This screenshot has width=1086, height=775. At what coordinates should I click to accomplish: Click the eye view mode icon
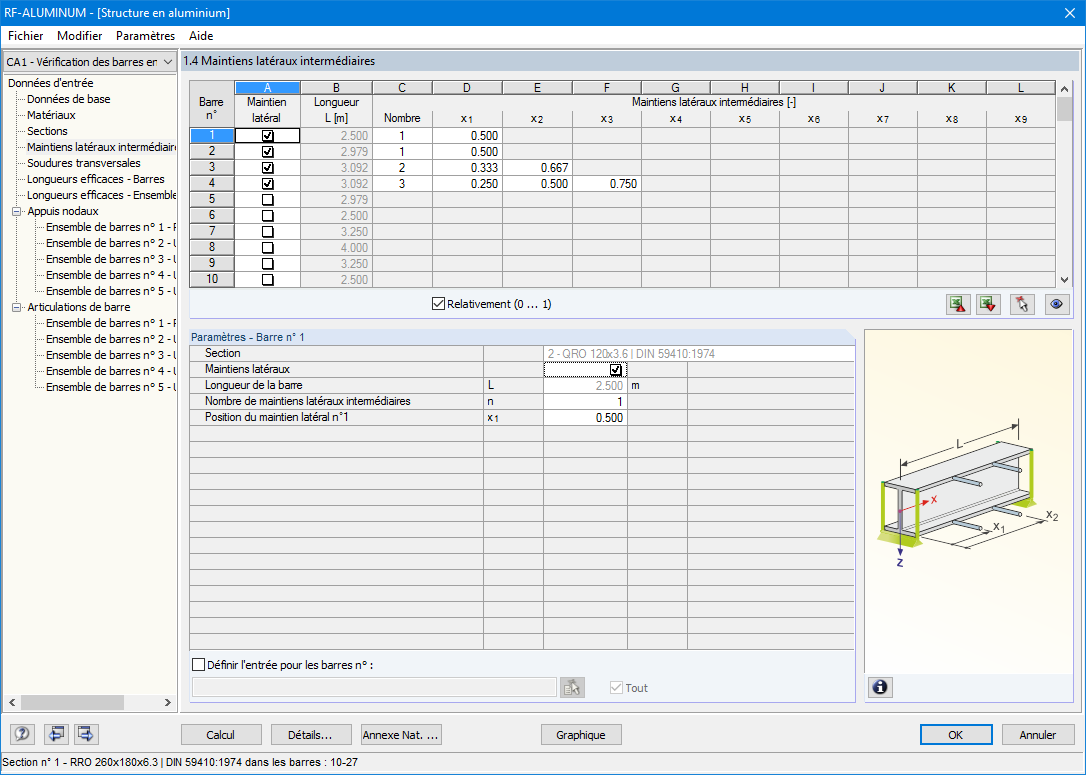1057,304
